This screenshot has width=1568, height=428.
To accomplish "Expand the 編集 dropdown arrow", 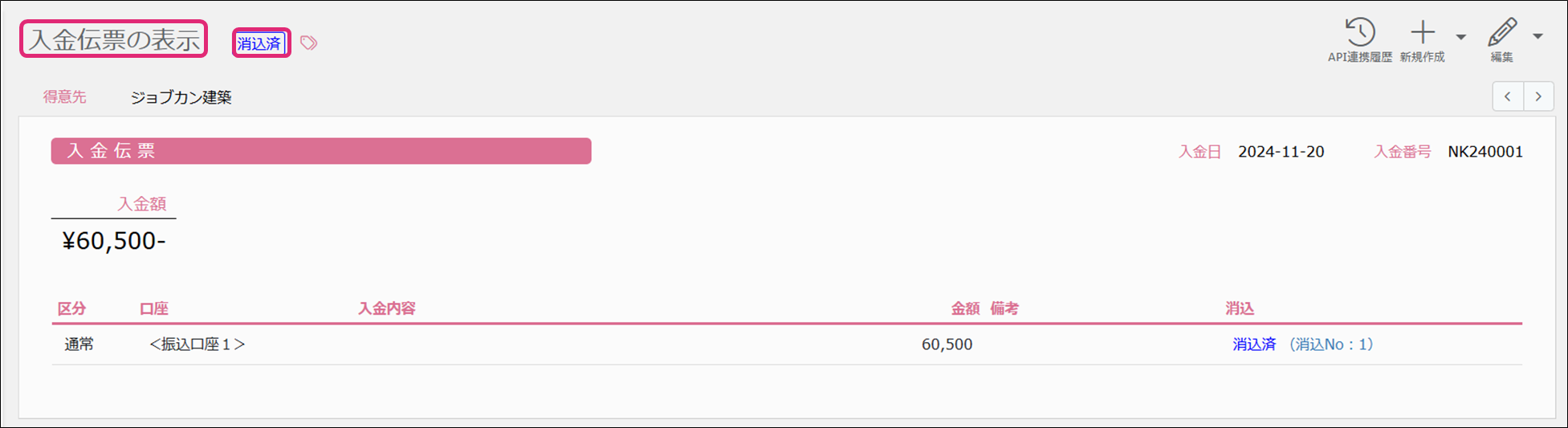I will (1537, 36).
